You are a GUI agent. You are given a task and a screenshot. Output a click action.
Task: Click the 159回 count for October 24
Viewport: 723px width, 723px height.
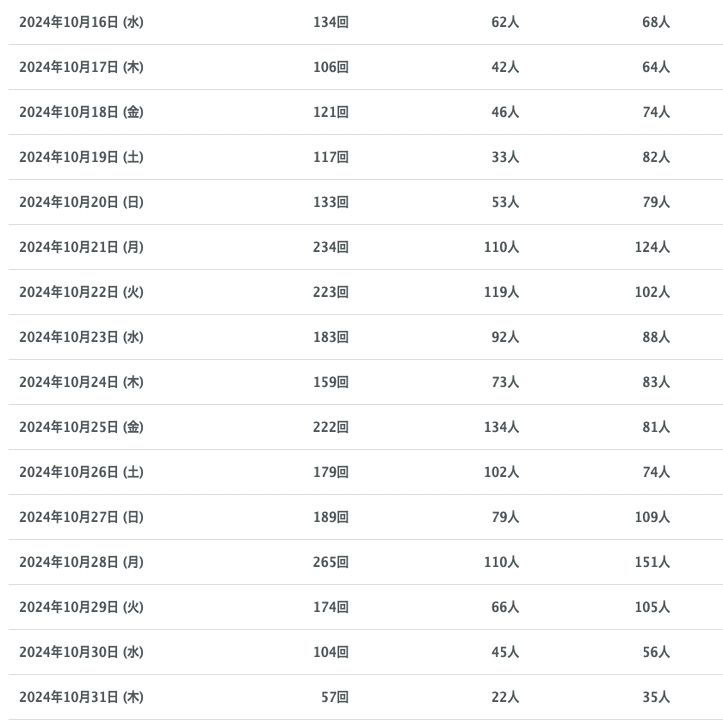330,382
